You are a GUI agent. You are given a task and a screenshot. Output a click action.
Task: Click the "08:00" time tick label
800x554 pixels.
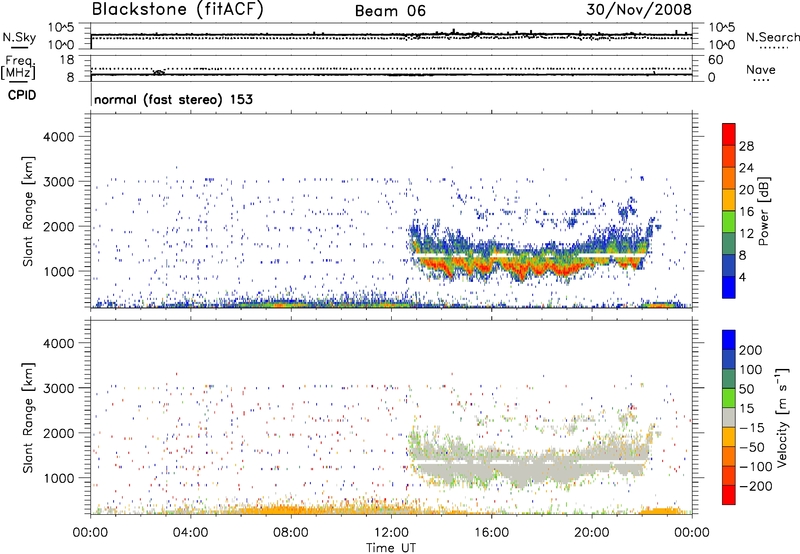[291, 533]
